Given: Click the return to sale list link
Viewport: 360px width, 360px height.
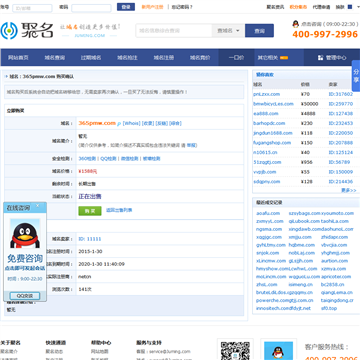Looking at the screenshot, I should (119, 210).
